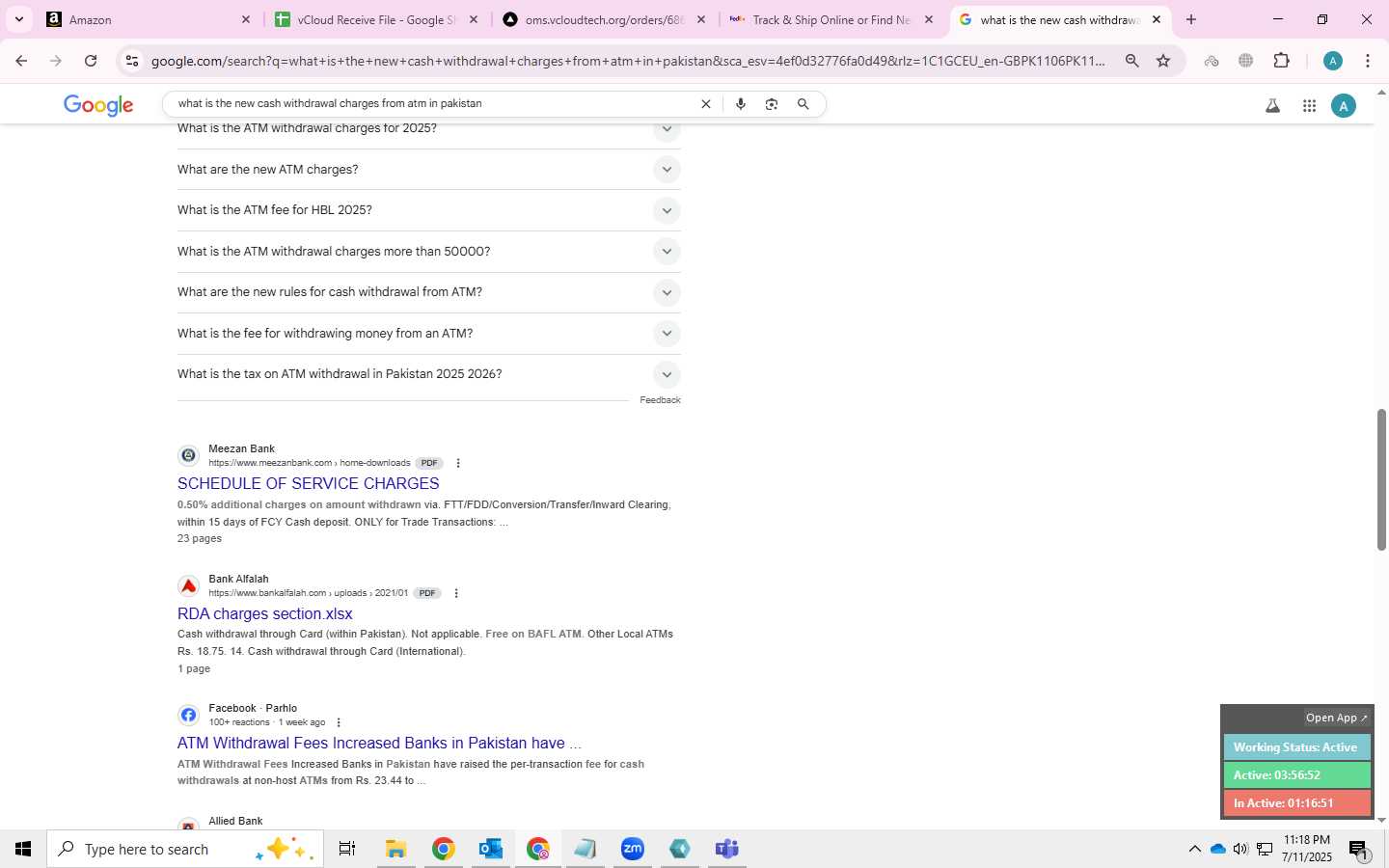Switch to the oms.vcloudtech.org orders tab
Viewport: 1389px width, 868px height.
(604, 19)
